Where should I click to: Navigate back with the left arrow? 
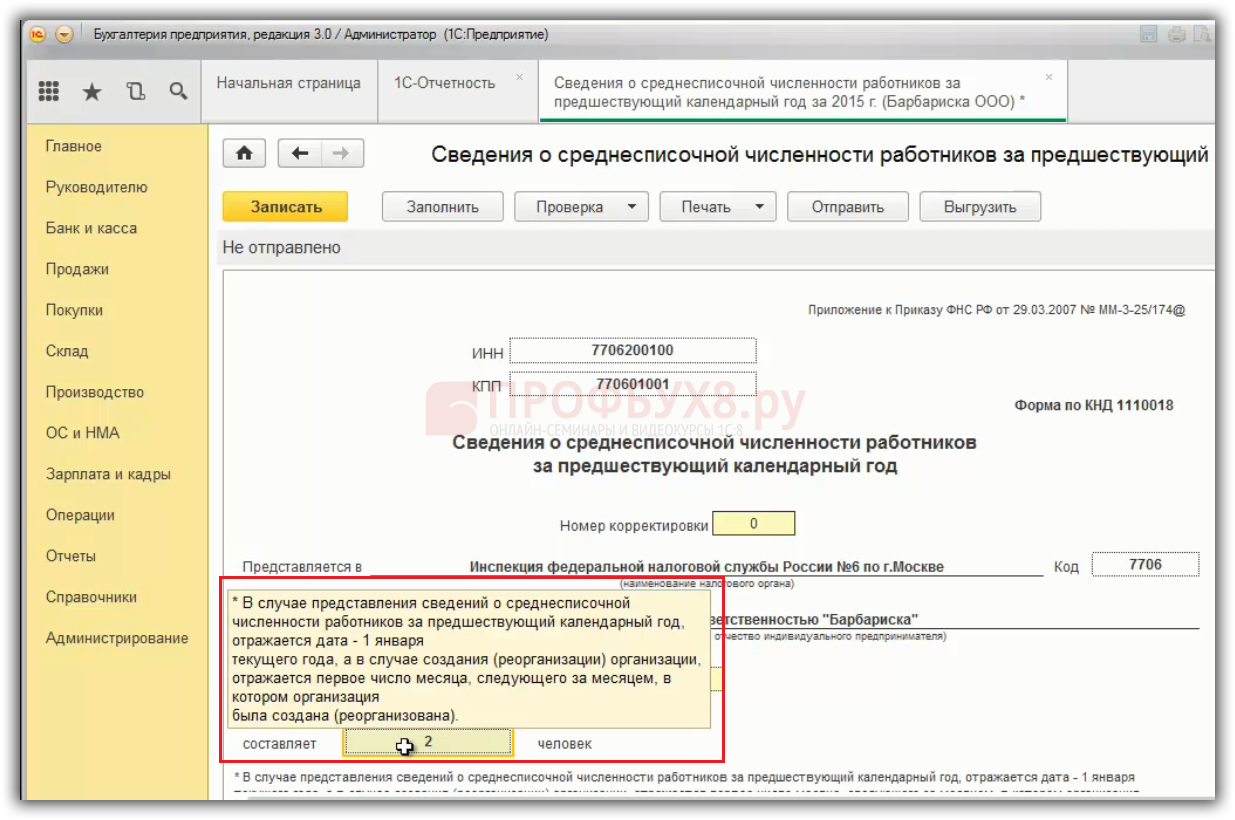(299, 153)
